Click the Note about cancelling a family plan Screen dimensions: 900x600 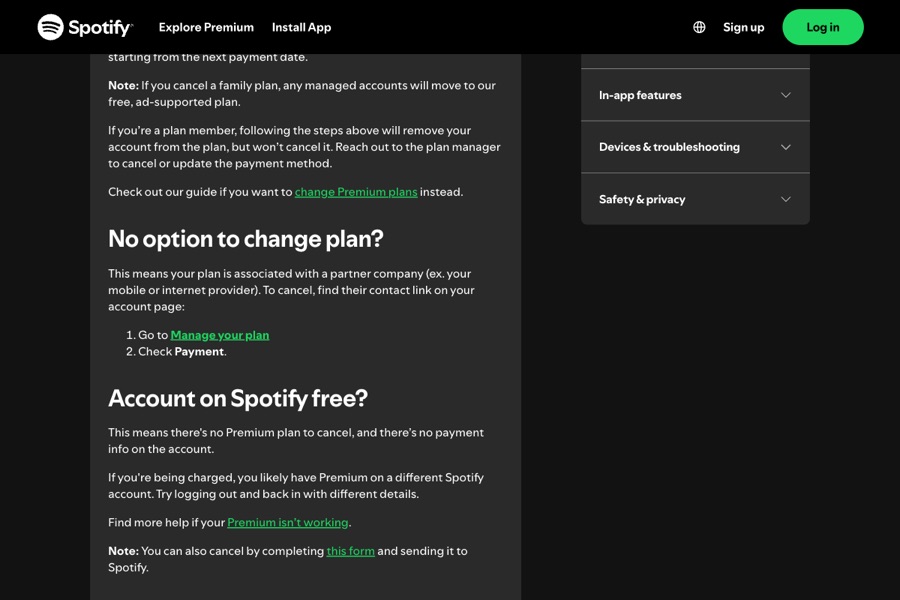[x=302, y=94]
